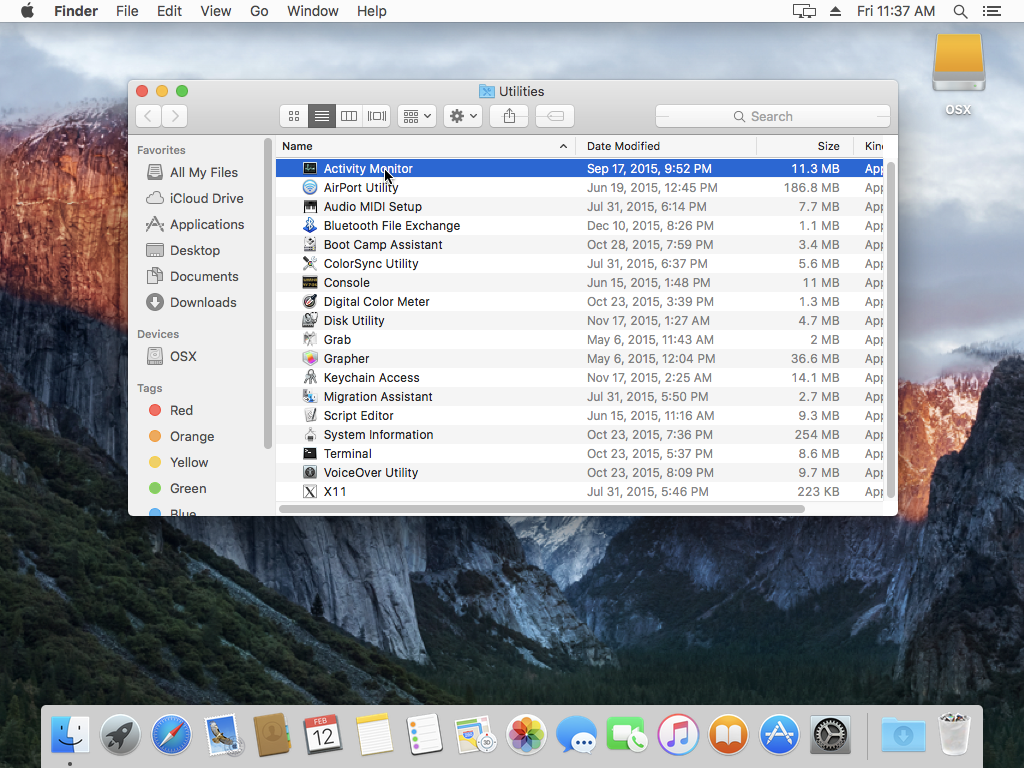Open Launchpad from the Dock
The image size is (1024, 768).
[x=120, y=734]
